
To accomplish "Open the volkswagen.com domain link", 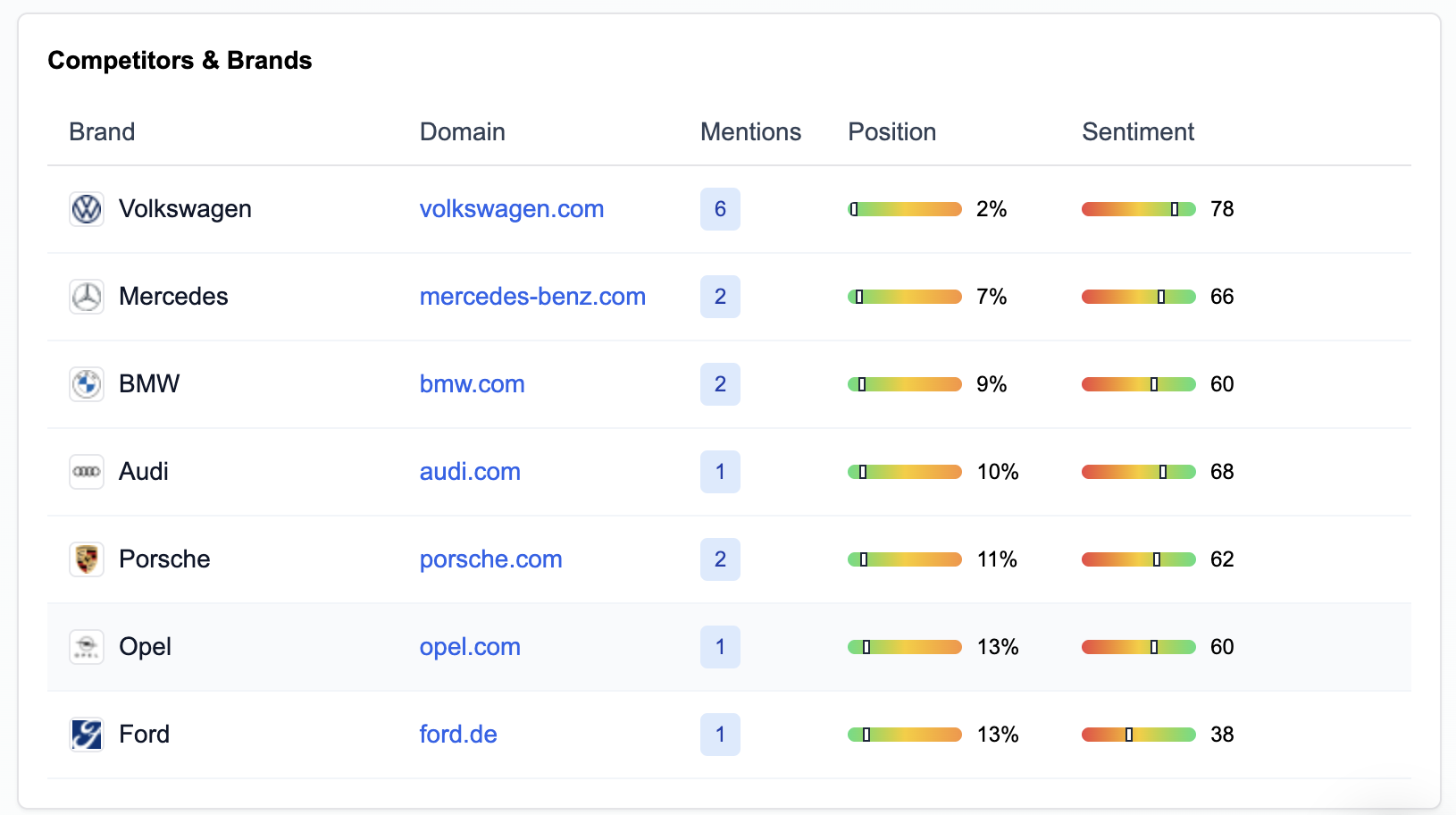I will 512,209.
